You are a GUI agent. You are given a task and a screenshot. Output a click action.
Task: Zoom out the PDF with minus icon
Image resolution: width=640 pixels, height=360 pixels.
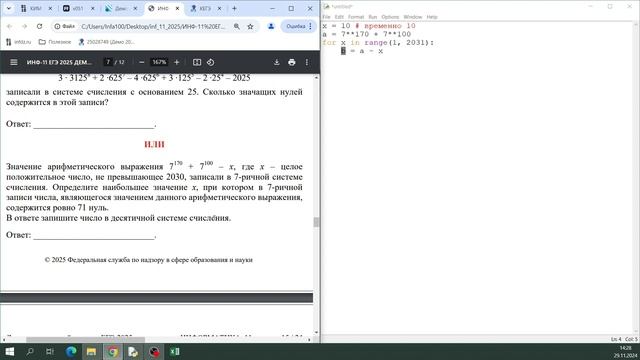[141, 62]
